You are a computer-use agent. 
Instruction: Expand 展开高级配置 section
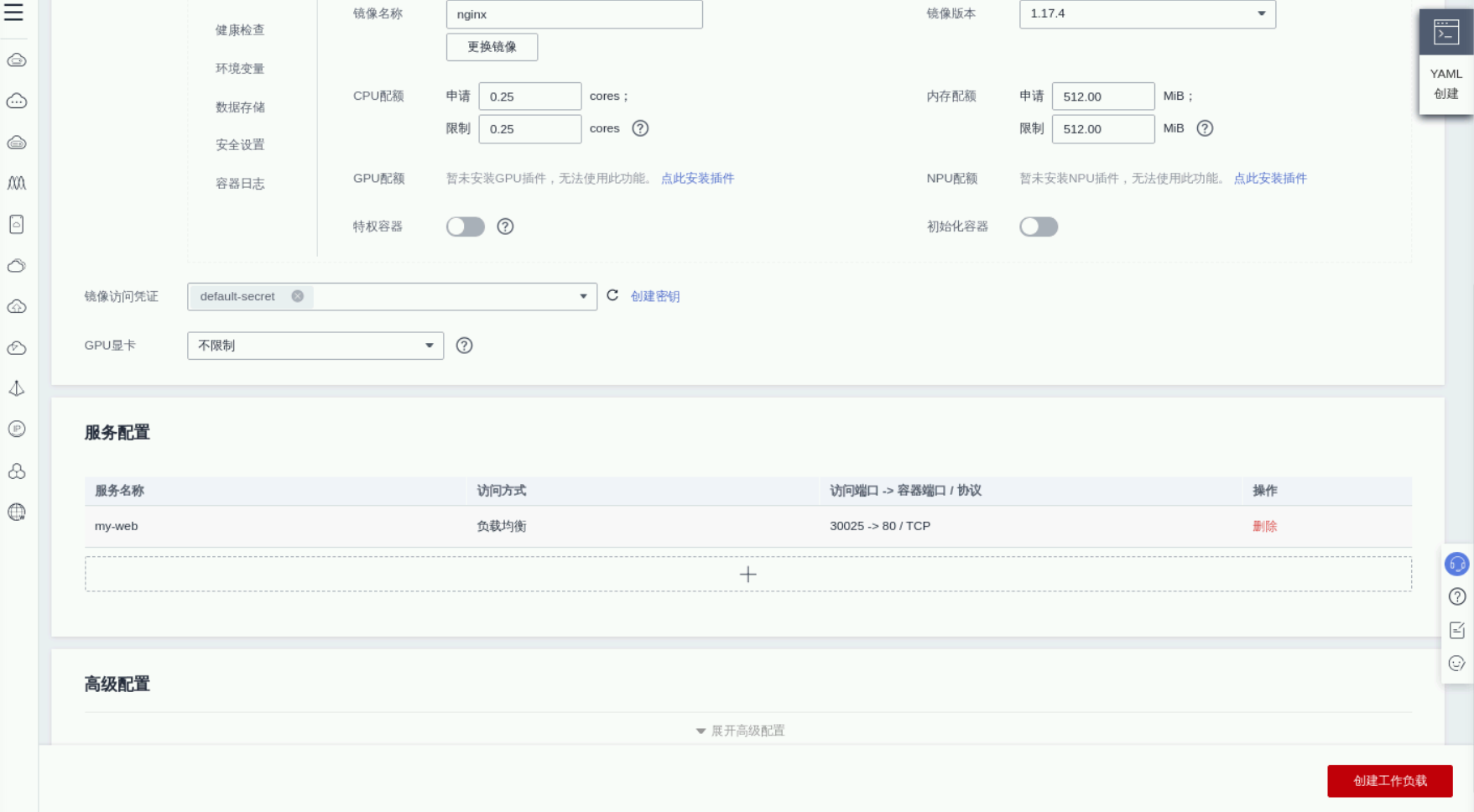coord(741,731)
